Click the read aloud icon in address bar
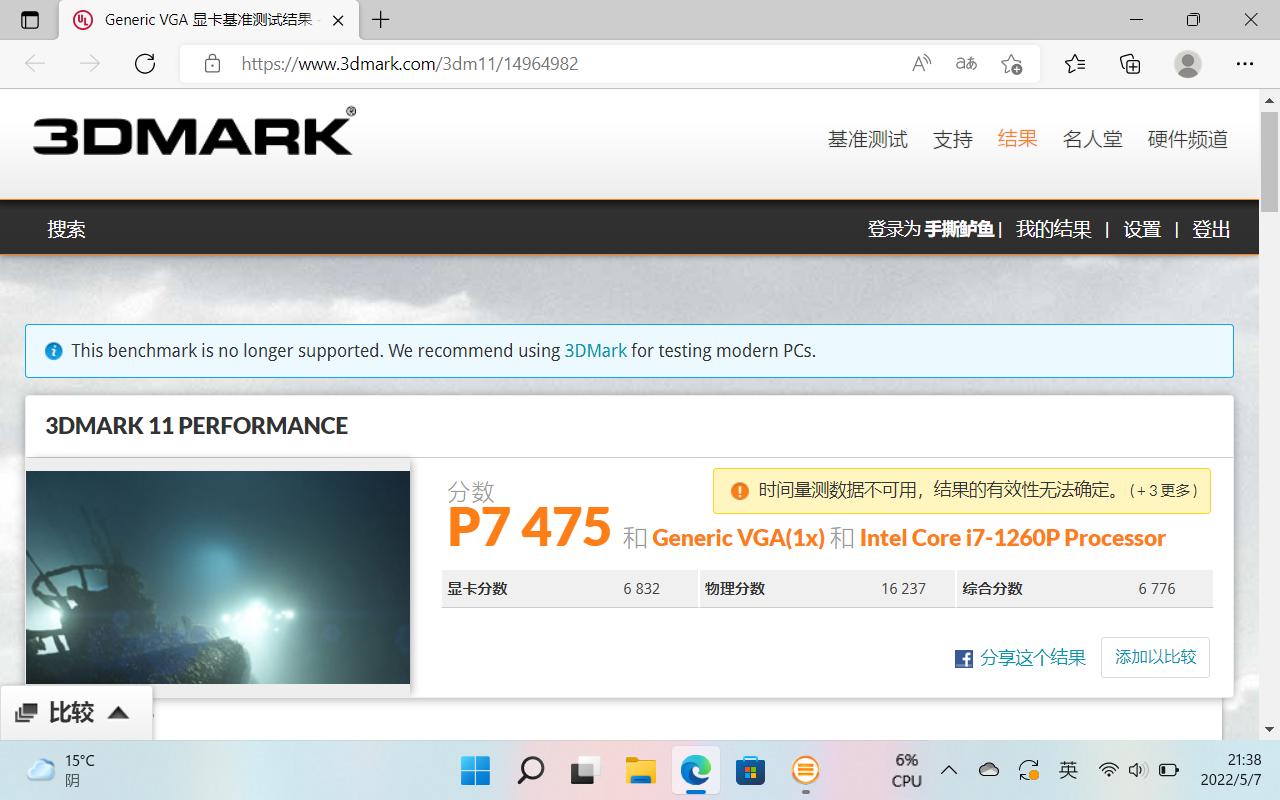1280x800 pixels. click(x=920, y=63)
